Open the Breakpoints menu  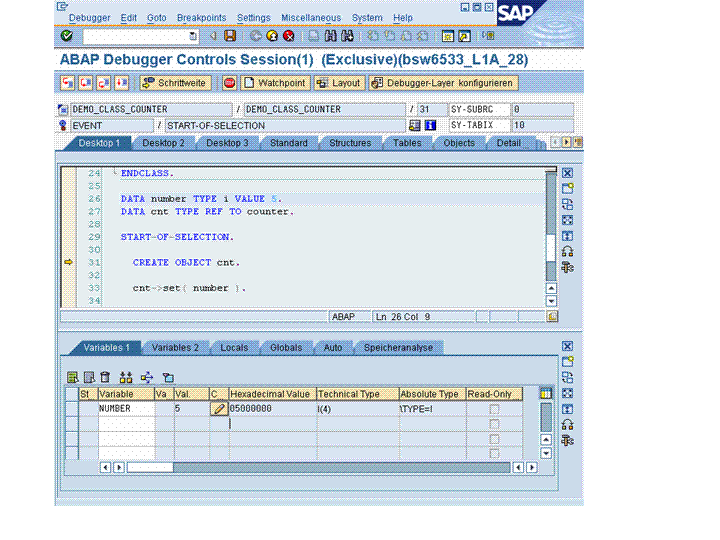pyautogui.click(x=202, y=17)
